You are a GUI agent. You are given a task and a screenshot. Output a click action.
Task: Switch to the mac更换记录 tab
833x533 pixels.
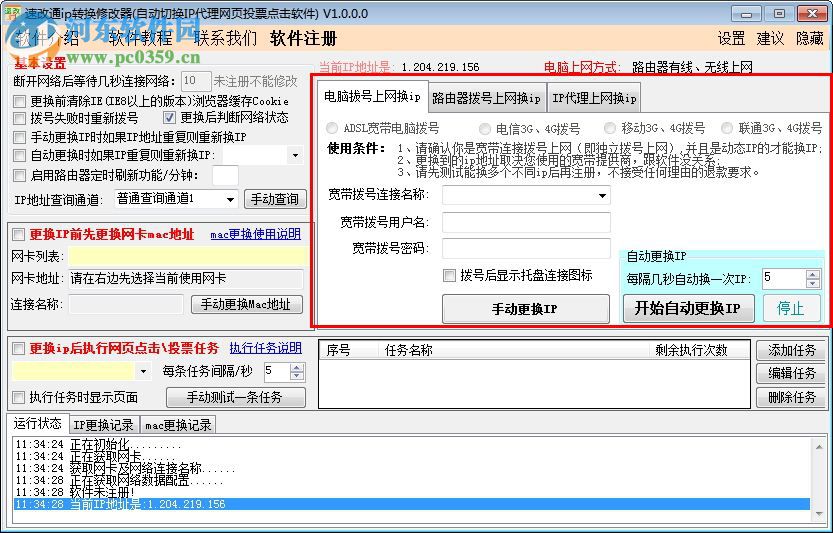click(x=178, y=425)
